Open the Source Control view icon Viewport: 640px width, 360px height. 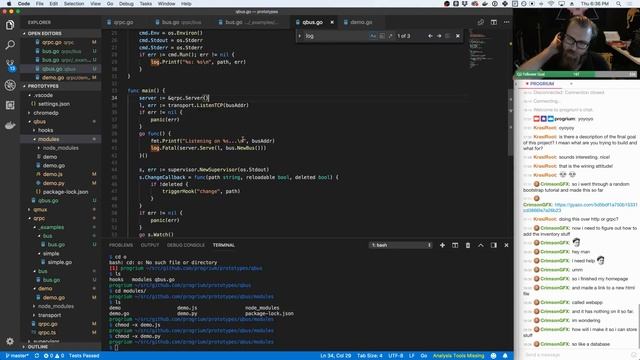(x=10, y=65)
